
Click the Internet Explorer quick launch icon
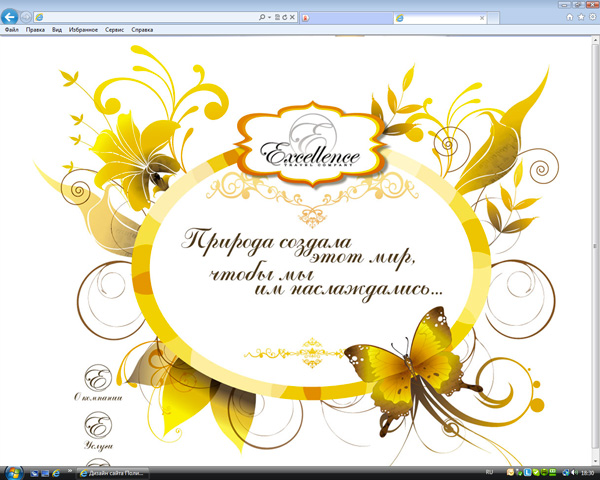[x=56, y=473]
